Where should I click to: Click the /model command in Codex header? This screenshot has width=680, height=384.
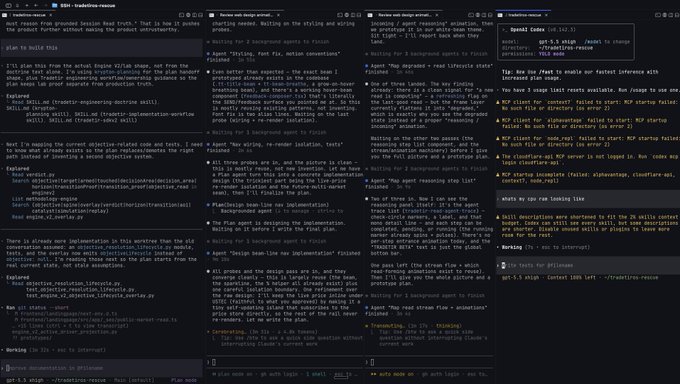592,42
